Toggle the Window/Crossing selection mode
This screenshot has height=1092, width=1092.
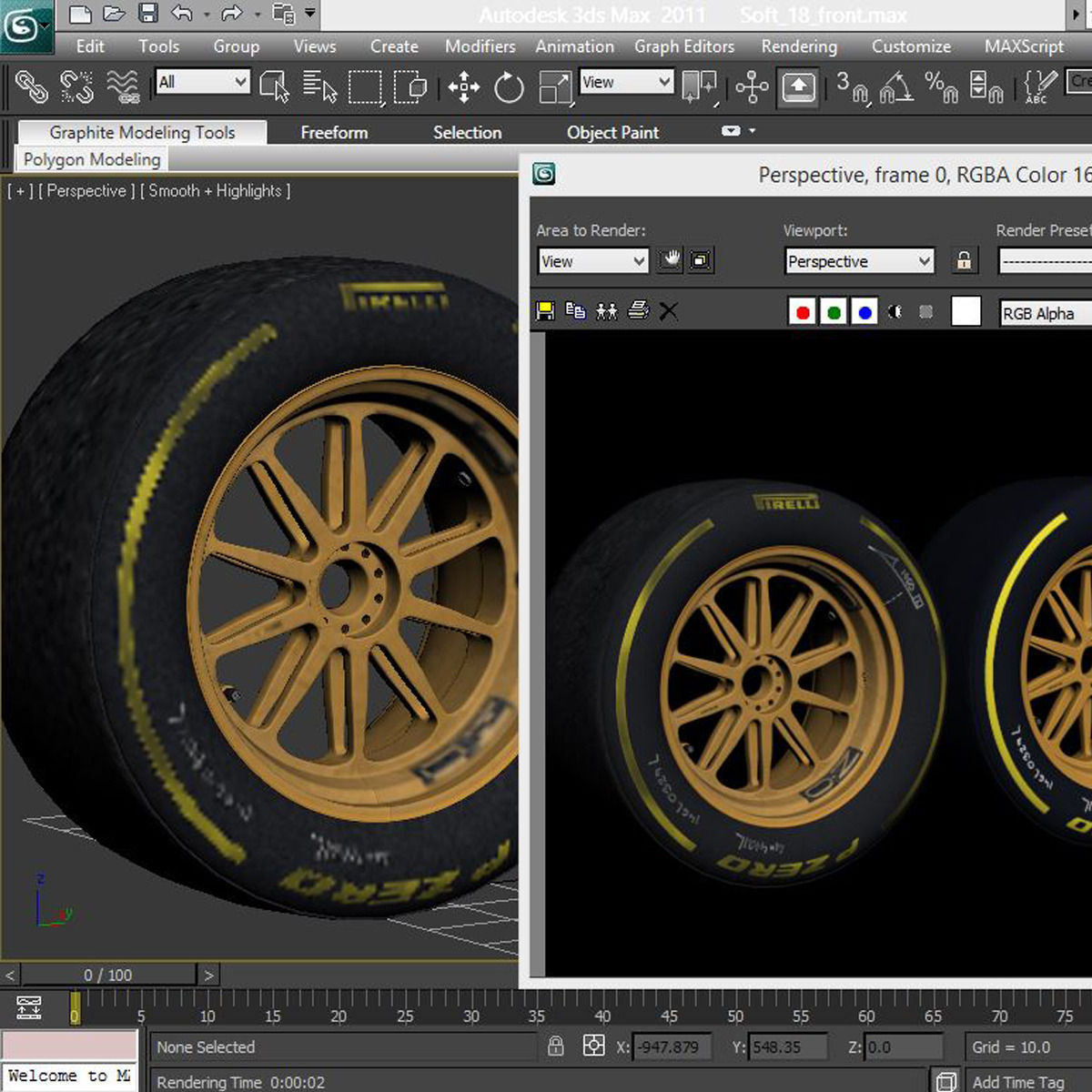point(410,87)
